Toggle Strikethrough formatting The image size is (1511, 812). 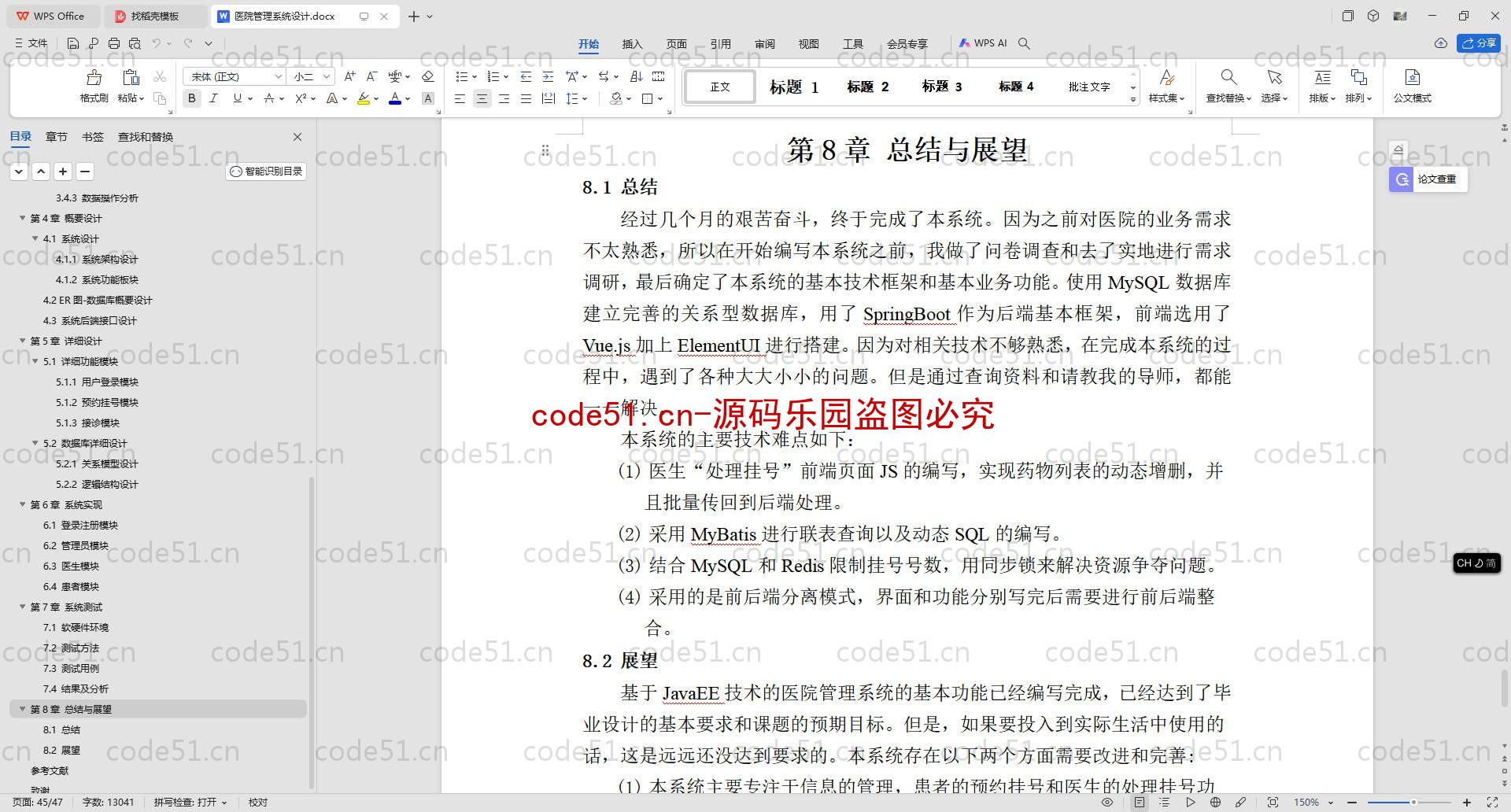pos(269,98)
